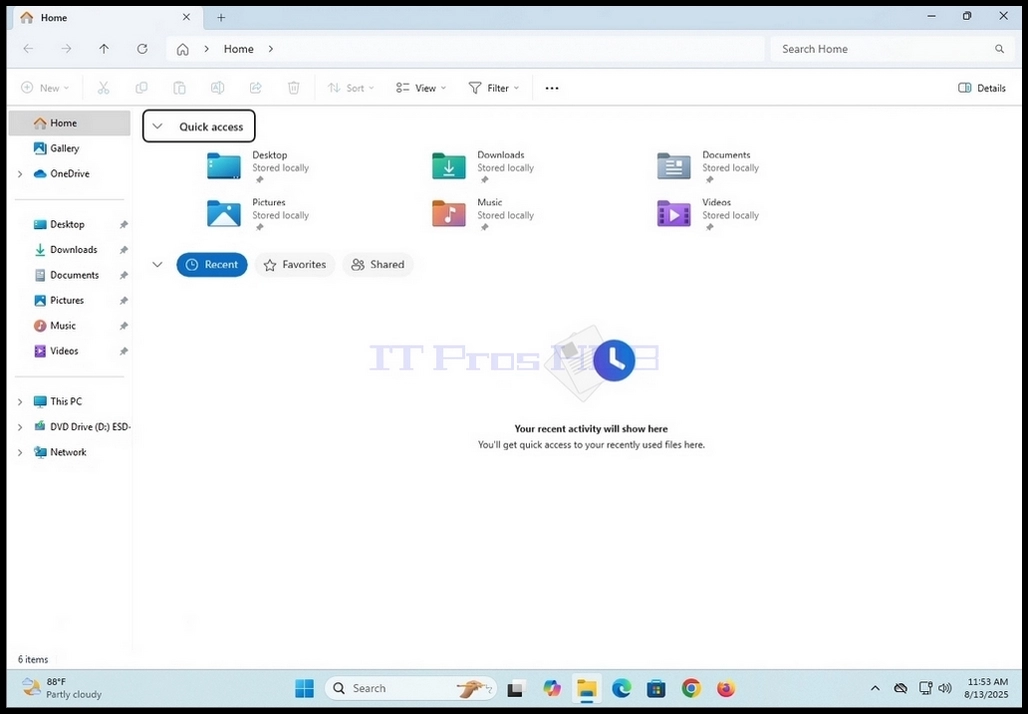Click the Copy icon in toolbar
This screenshot has height=714, width=1028.
(141, 88)
